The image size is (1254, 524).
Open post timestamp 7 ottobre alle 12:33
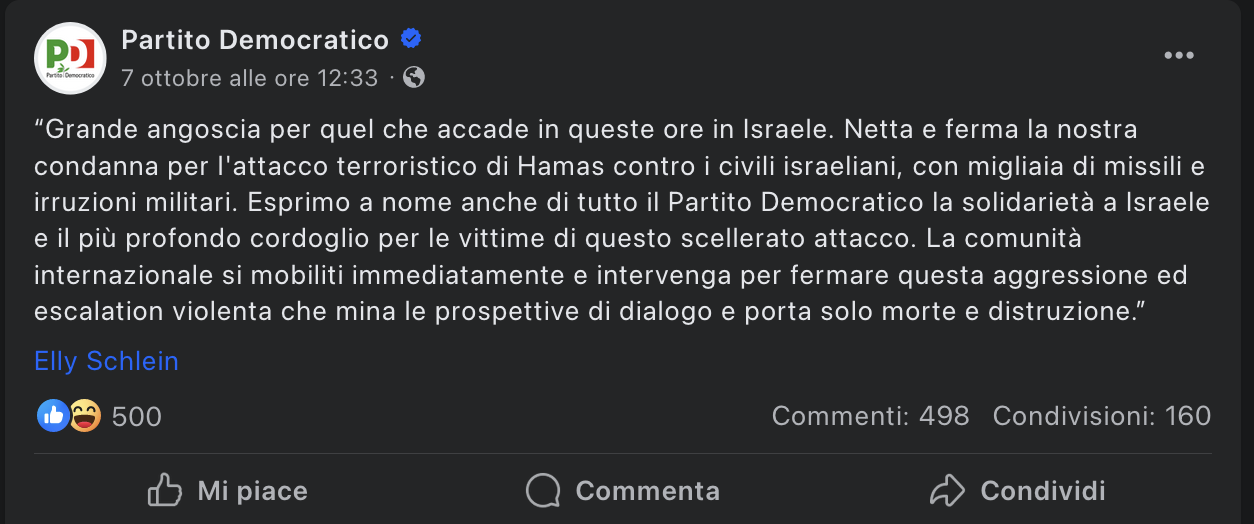pyautogui.click(x=249, y=77)
